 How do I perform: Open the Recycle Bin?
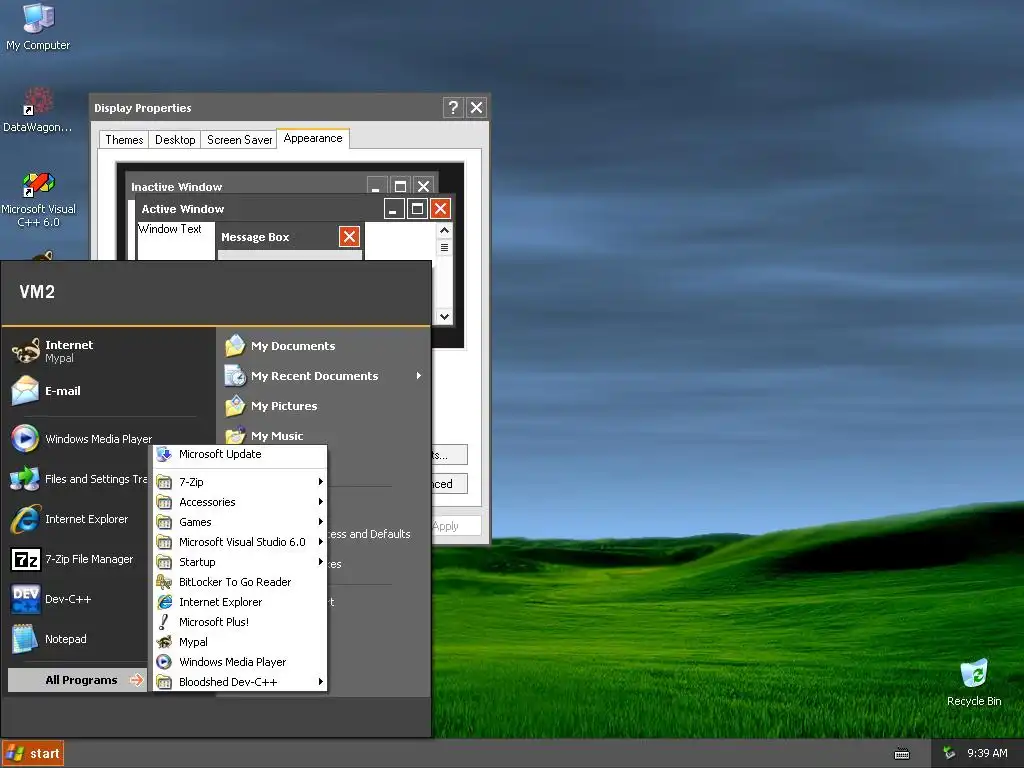coord(974,682)
